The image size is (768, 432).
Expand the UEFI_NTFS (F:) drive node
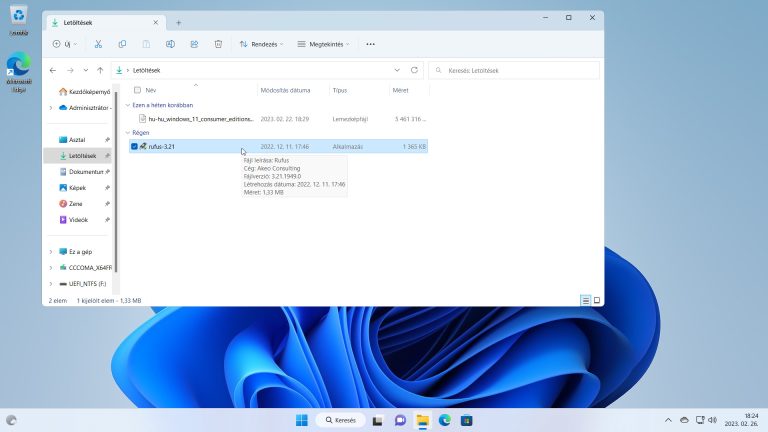tap(51, 284)
